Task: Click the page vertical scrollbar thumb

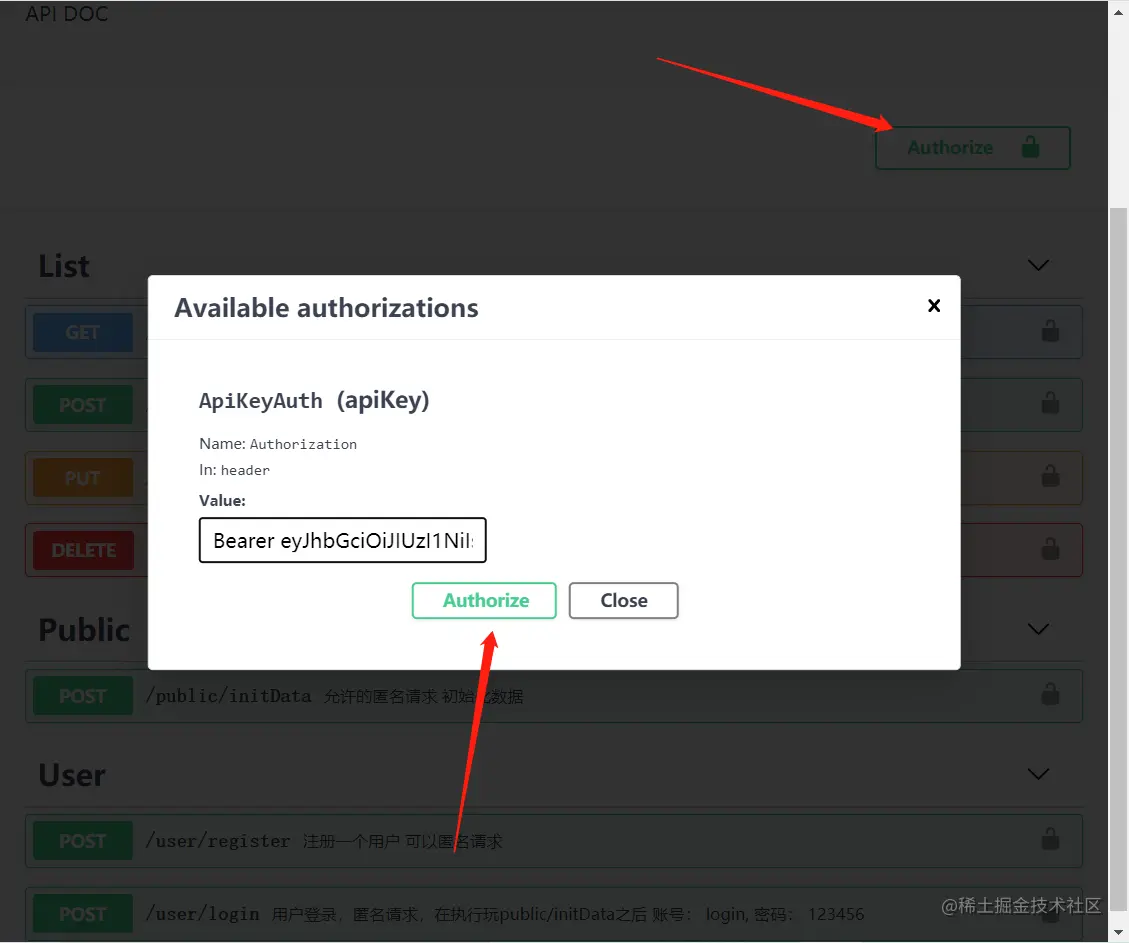Action: click(x=1118, y=558)
